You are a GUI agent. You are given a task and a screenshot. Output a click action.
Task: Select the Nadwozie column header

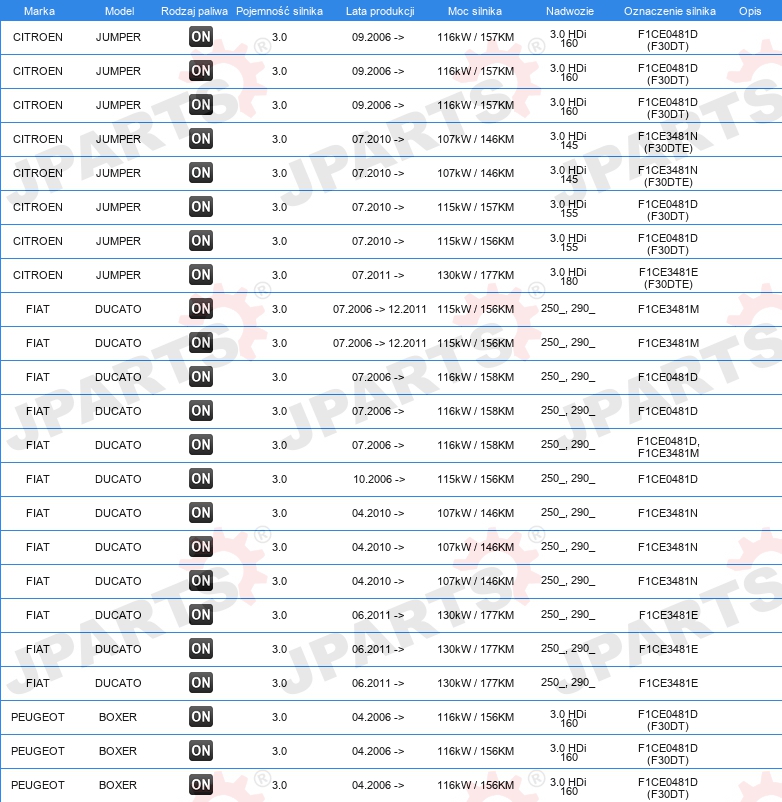click(570, 11)
